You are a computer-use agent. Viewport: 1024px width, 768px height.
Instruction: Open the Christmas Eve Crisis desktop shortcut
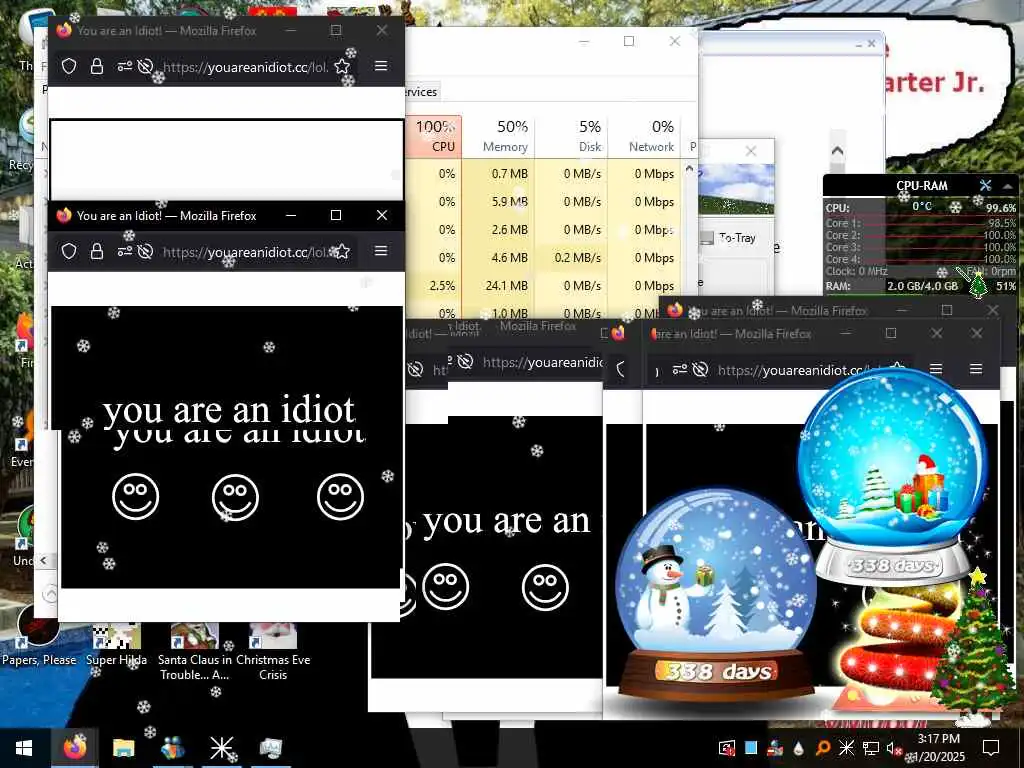point(273,652)
